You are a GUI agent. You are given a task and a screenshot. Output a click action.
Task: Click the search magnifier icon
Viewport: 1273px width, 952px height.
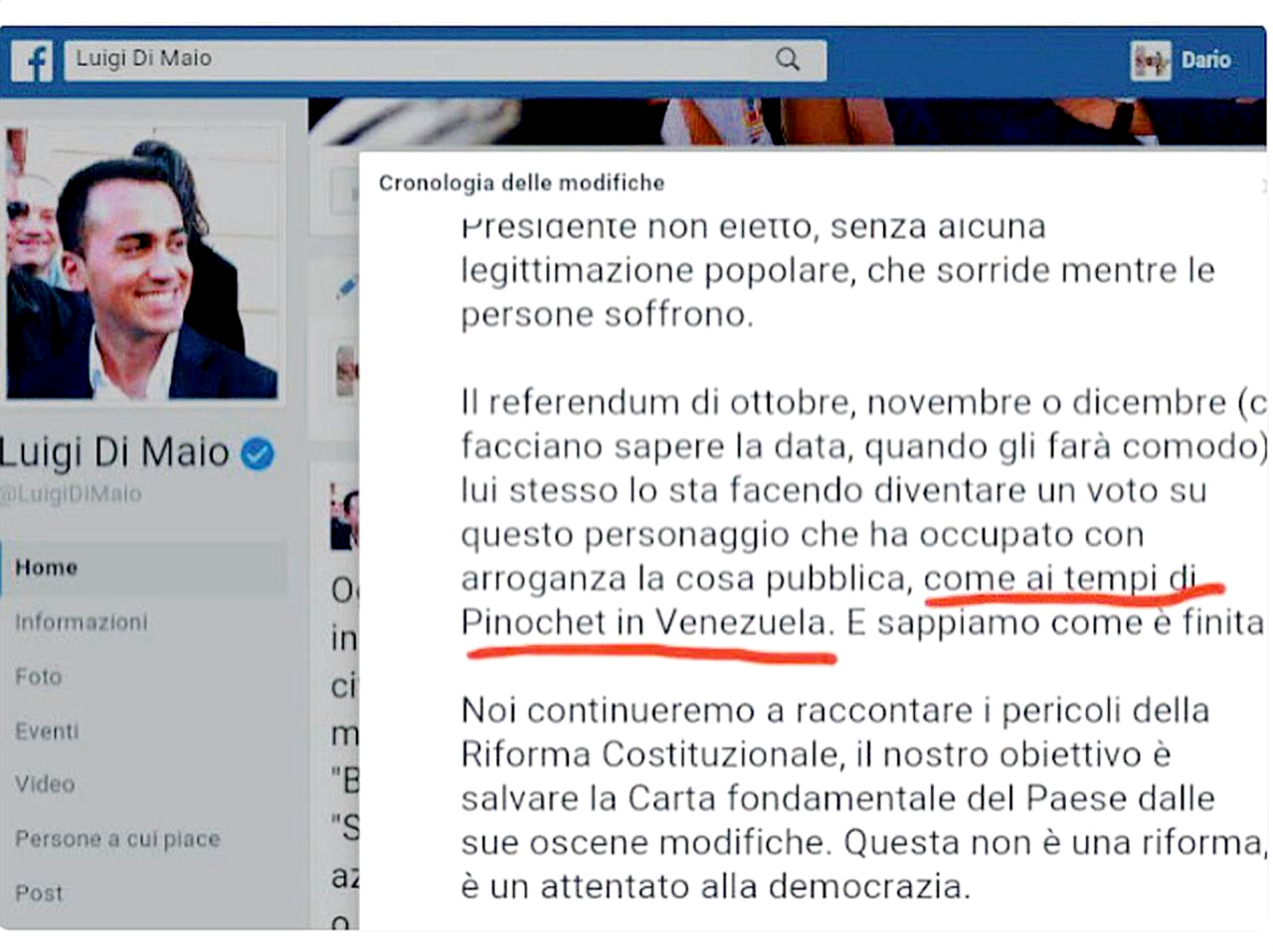point(788,59)
